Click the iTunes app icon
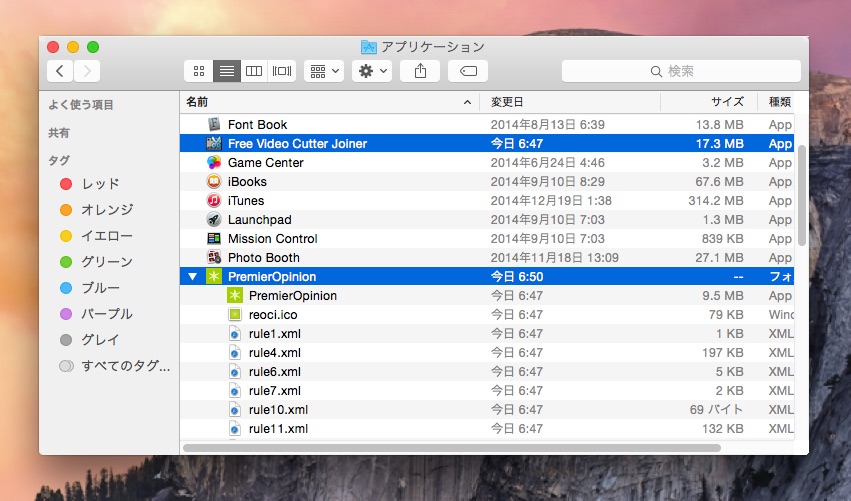The width and height of the screenshot is (851, 501). [214, 200]
